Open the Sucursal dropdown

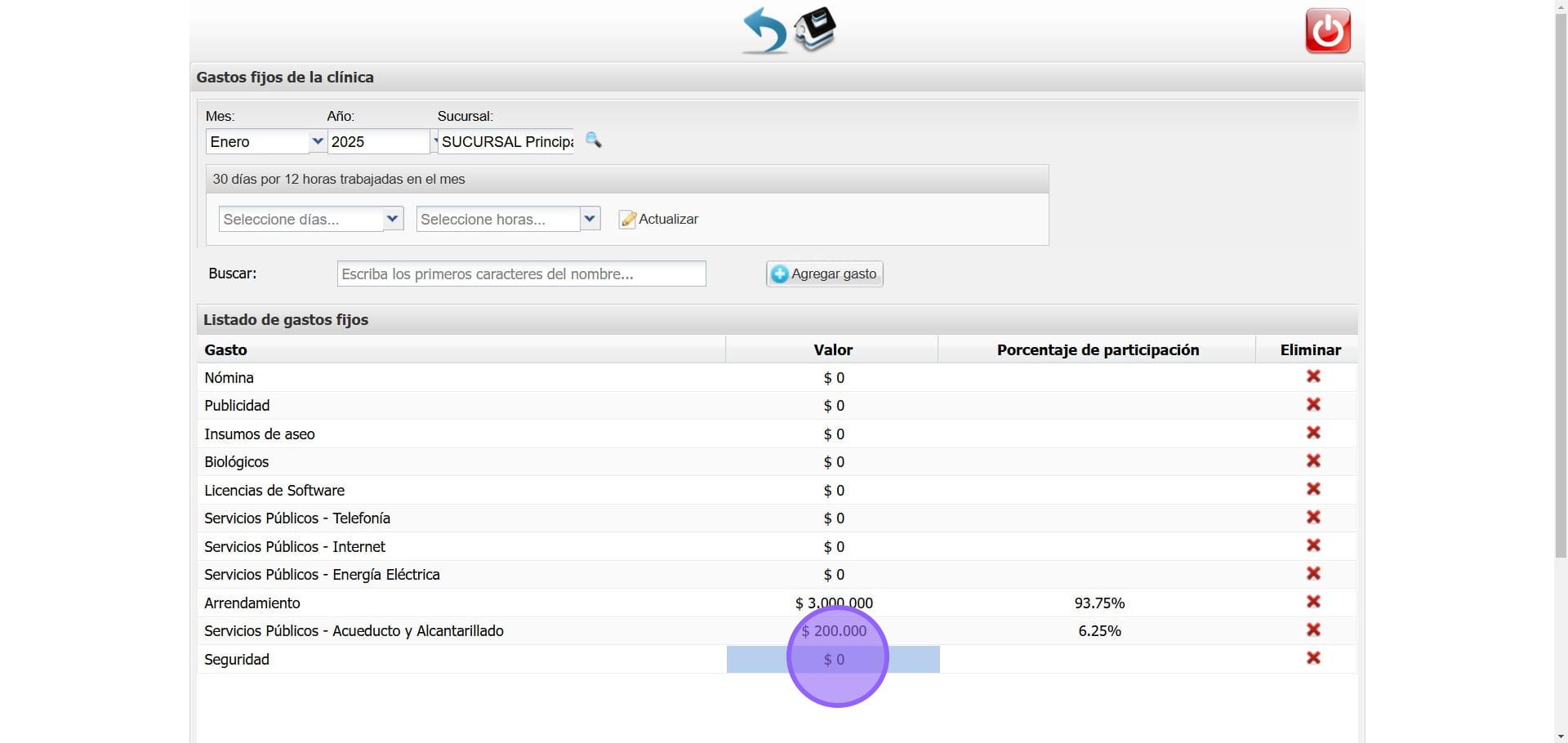click(x=506, y=141)
